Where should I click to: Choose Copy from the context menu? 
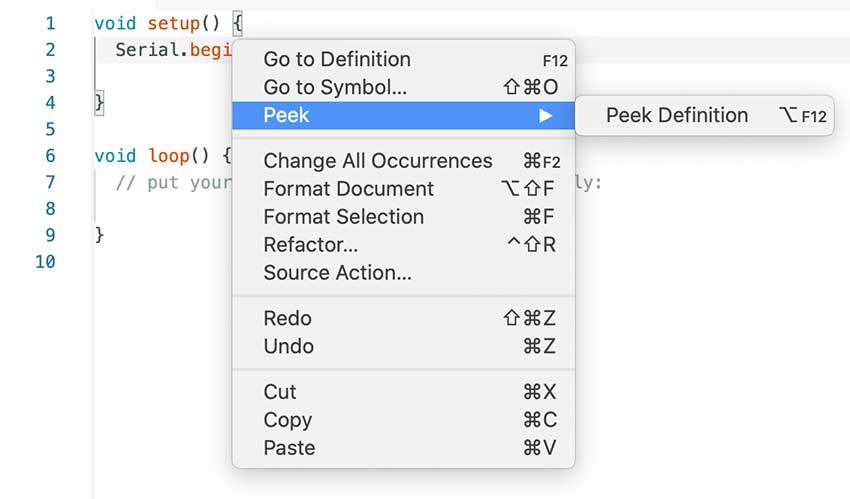287,421
